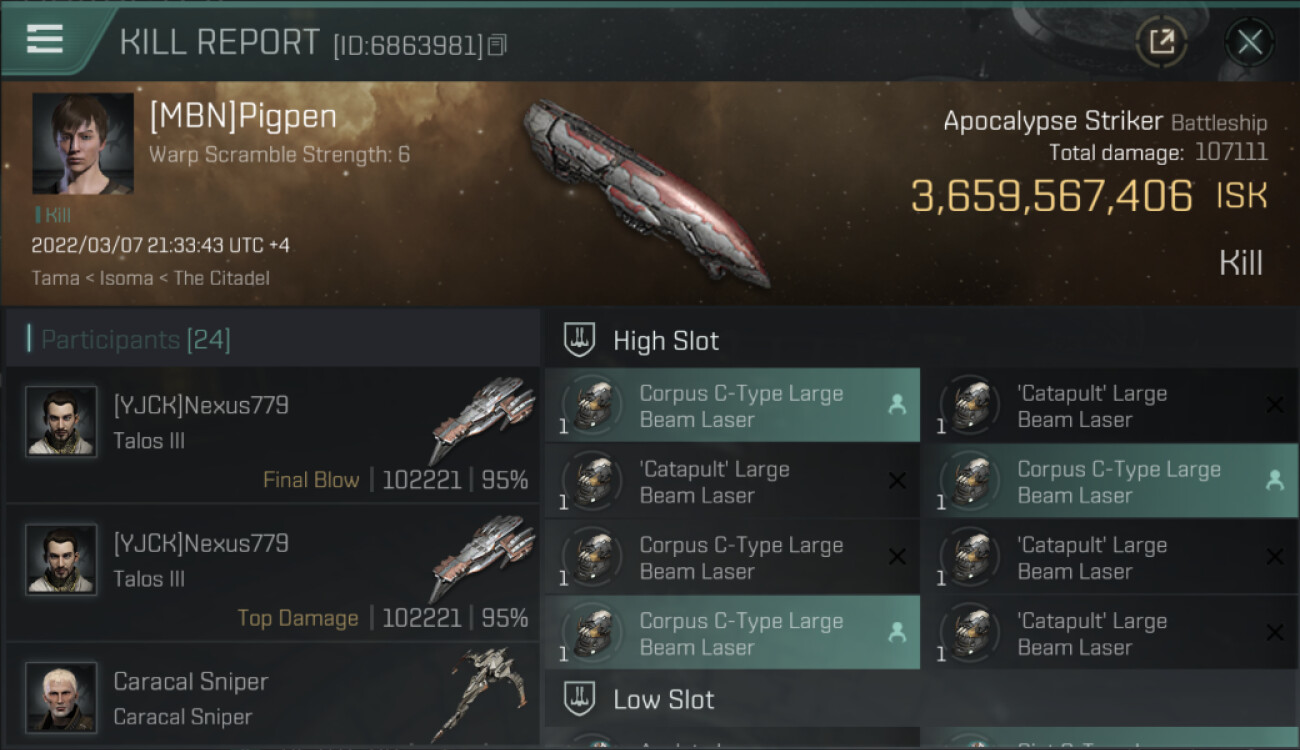1300x750 pixels.
Task: Select first Corpus C-Type Large Beam Laser module
Action: point(732,405)
